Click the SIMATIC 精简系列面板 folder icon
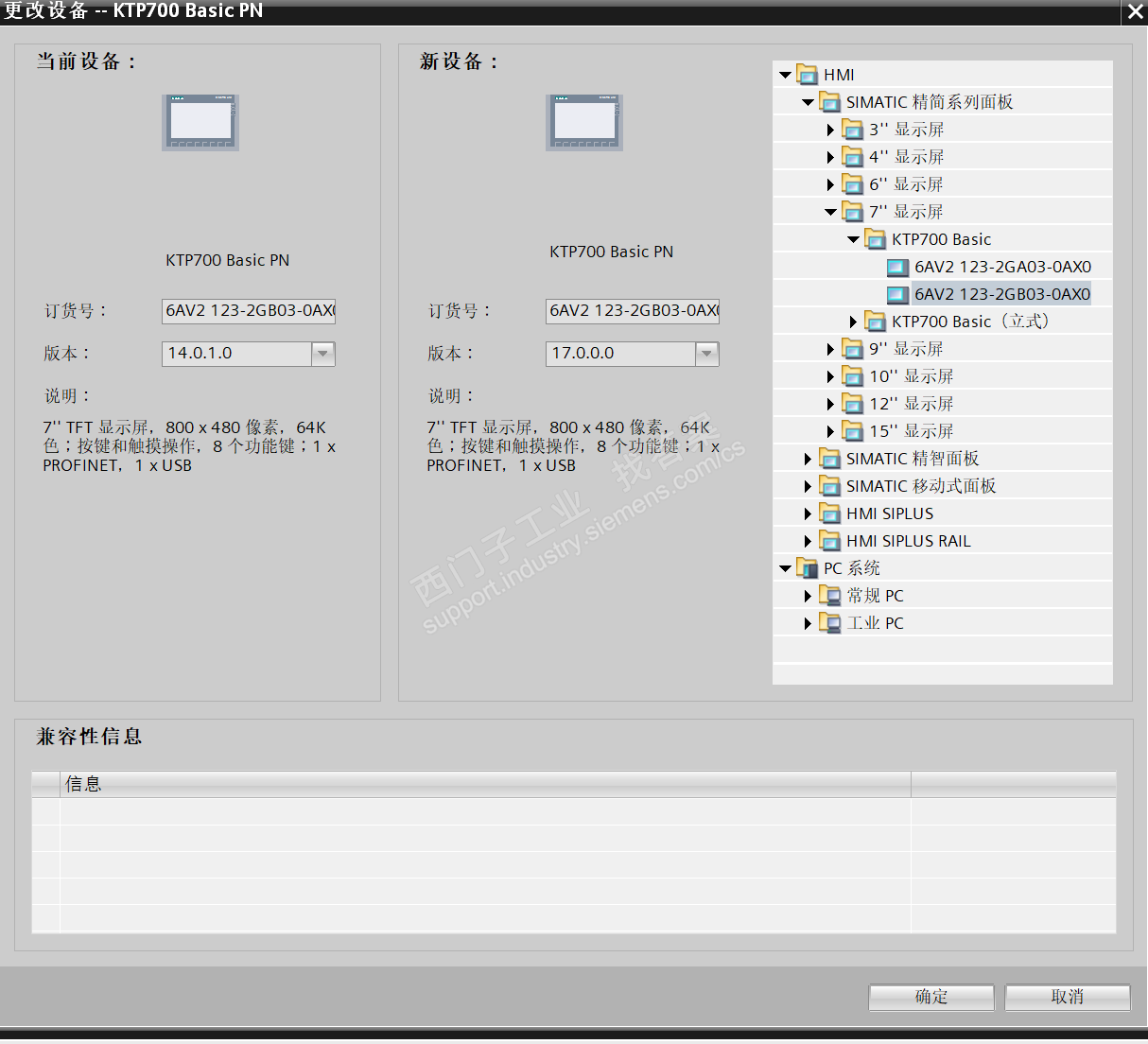Viewport: 1148px width, 1044px height. (x=829, y=102)
